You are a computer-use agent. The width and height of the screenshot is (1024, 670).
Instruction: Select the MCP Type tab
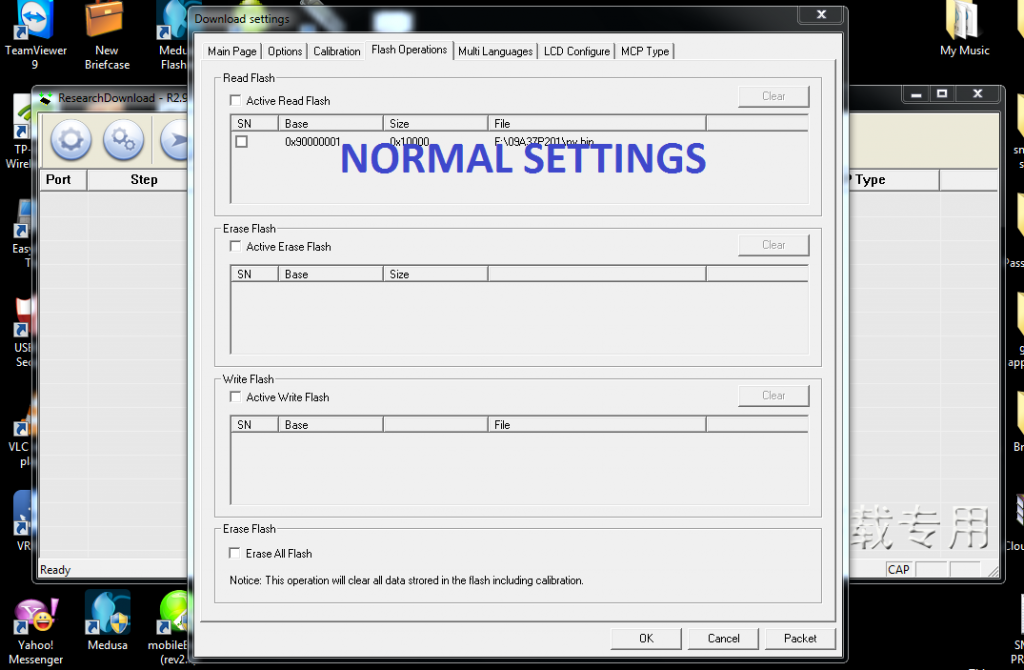(x=645, y=52)
